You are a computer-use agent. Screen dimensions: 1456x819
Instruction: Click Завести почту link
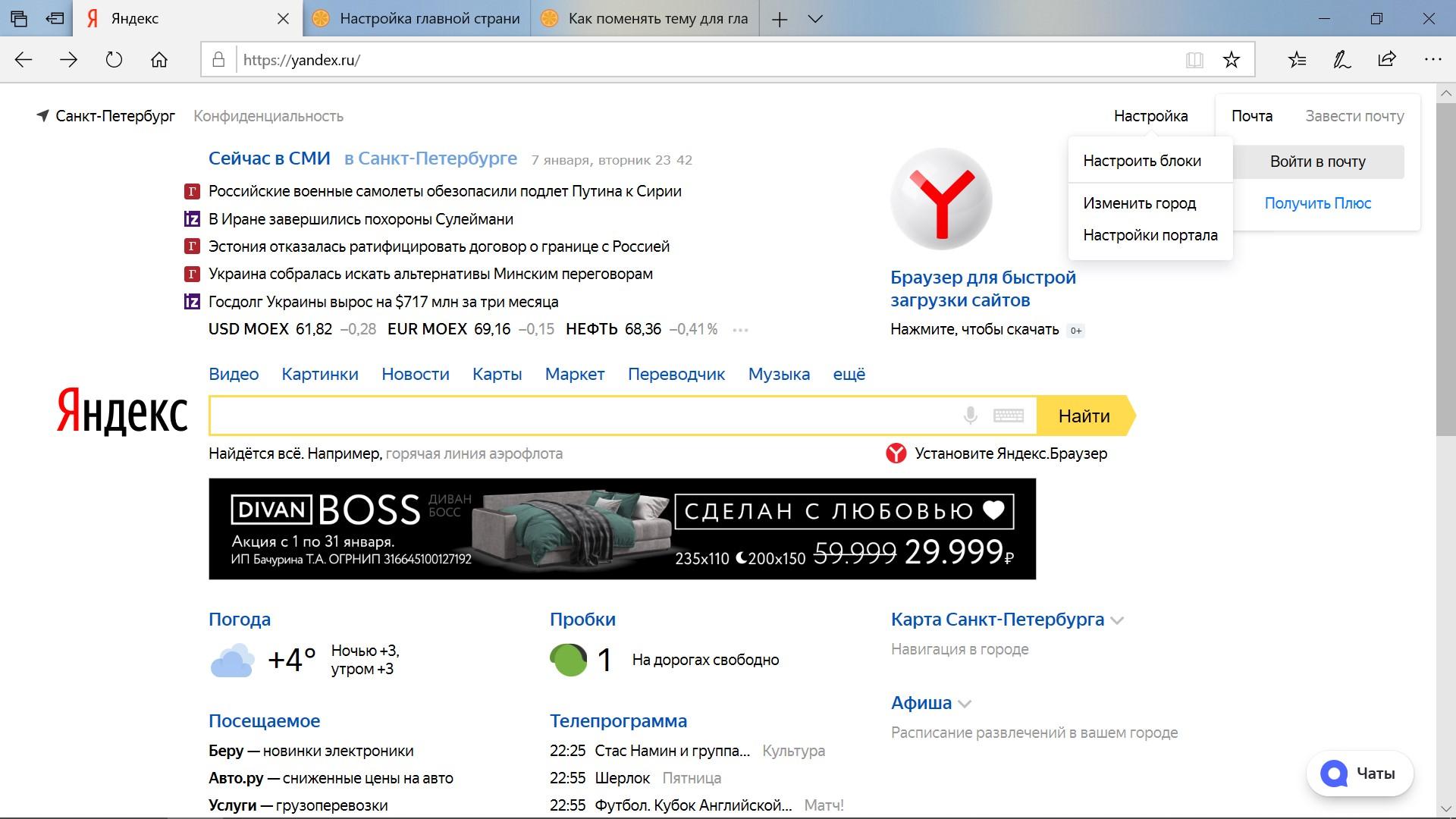tap(1354, 116)
